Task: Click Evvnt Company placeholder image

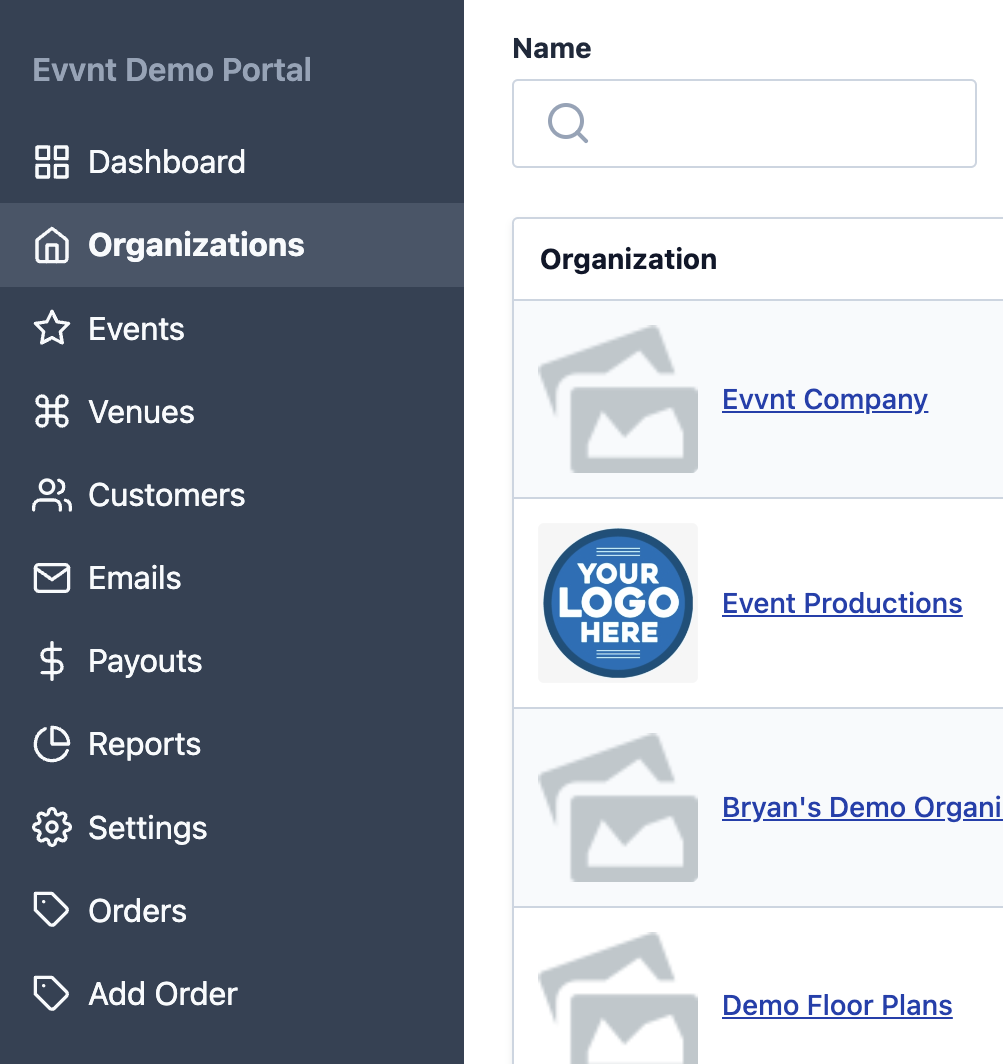Action: coord(618,399)
